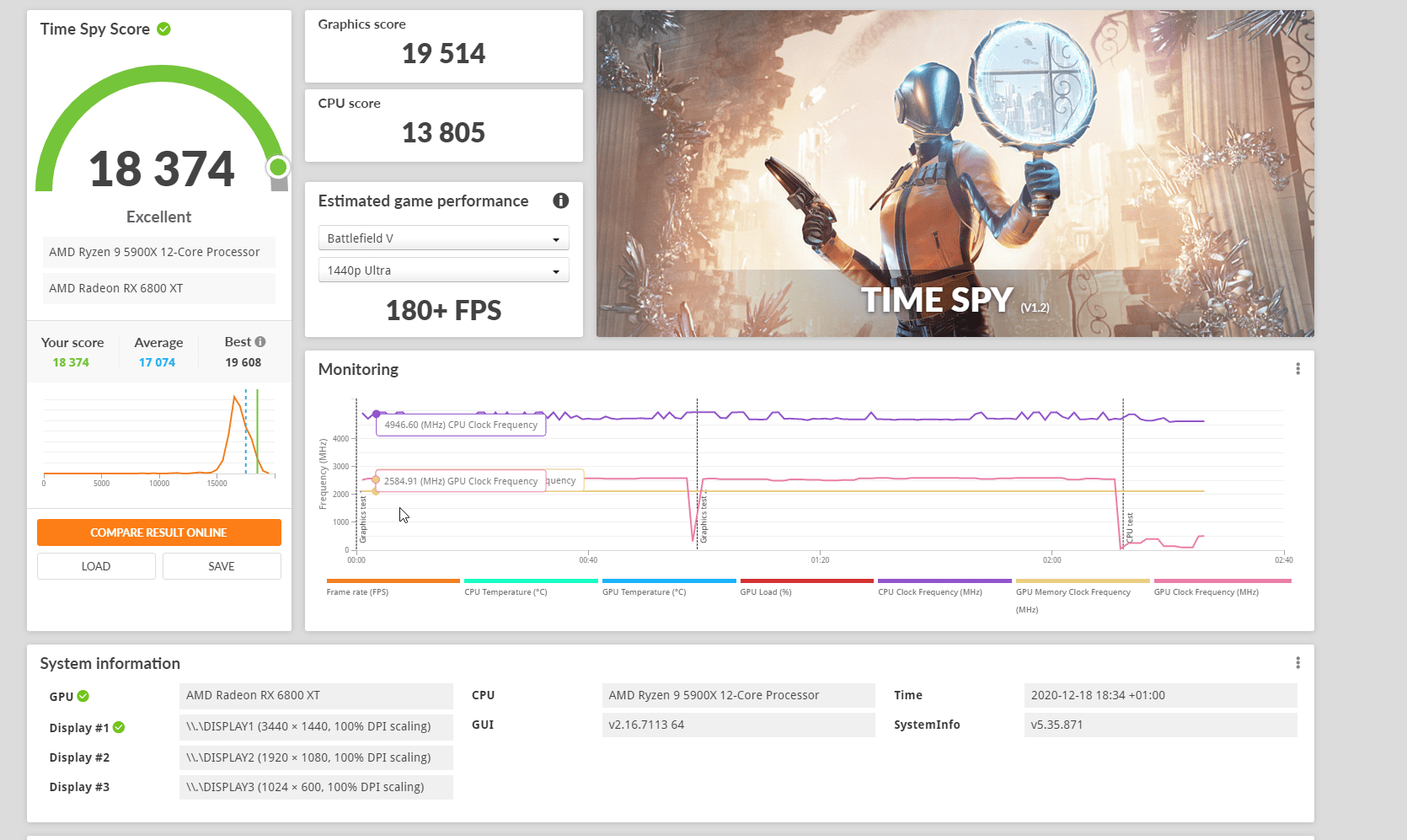Click the Display #3 1024 × 600 field
The width and height of the screenshot is (1407, 840).
click(x=316, y=787)
